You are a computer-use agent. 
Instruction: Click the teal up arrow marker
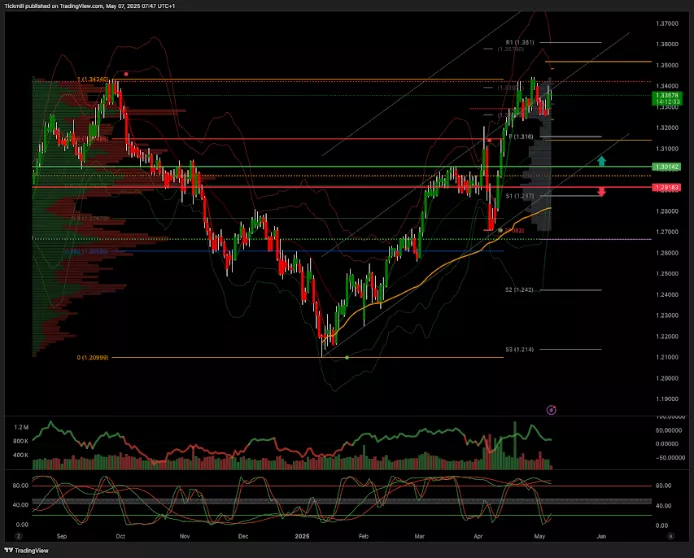coord(601,160)
